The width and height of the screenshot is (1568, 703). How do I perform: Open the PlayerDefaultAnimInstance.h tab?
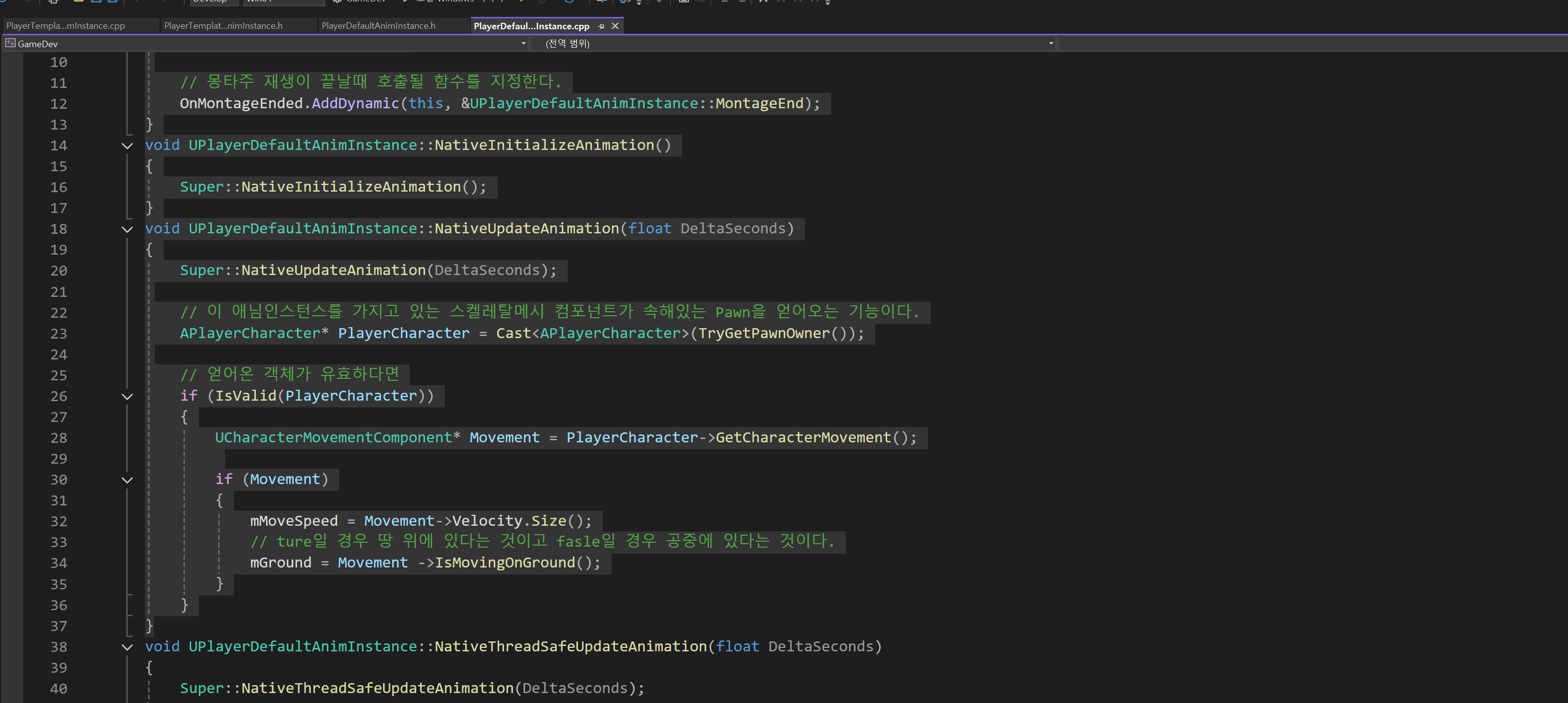[x=378, y=26]
